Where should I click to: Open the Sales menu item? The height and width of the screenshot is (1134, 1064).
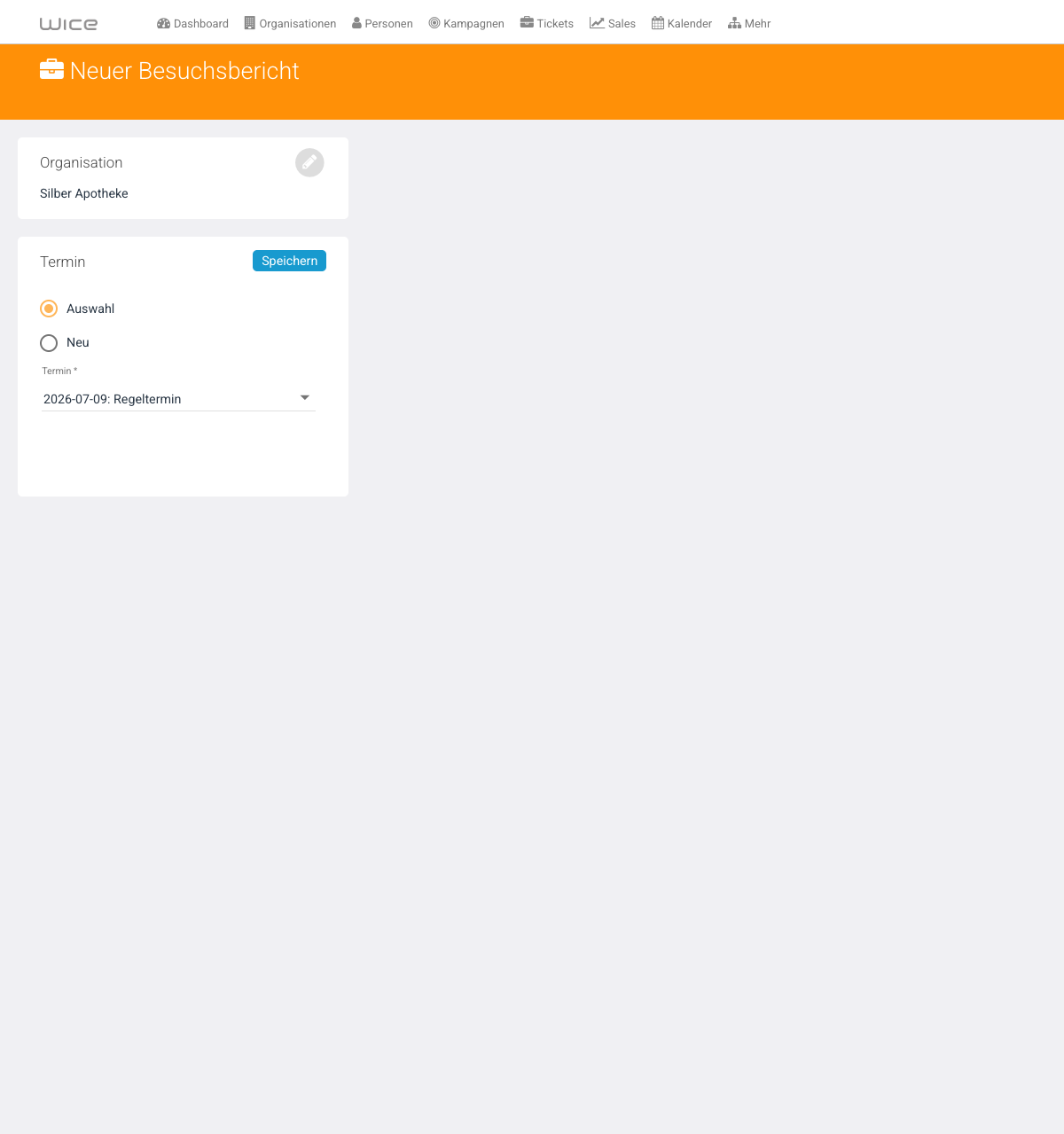click(x=613, y=23)
